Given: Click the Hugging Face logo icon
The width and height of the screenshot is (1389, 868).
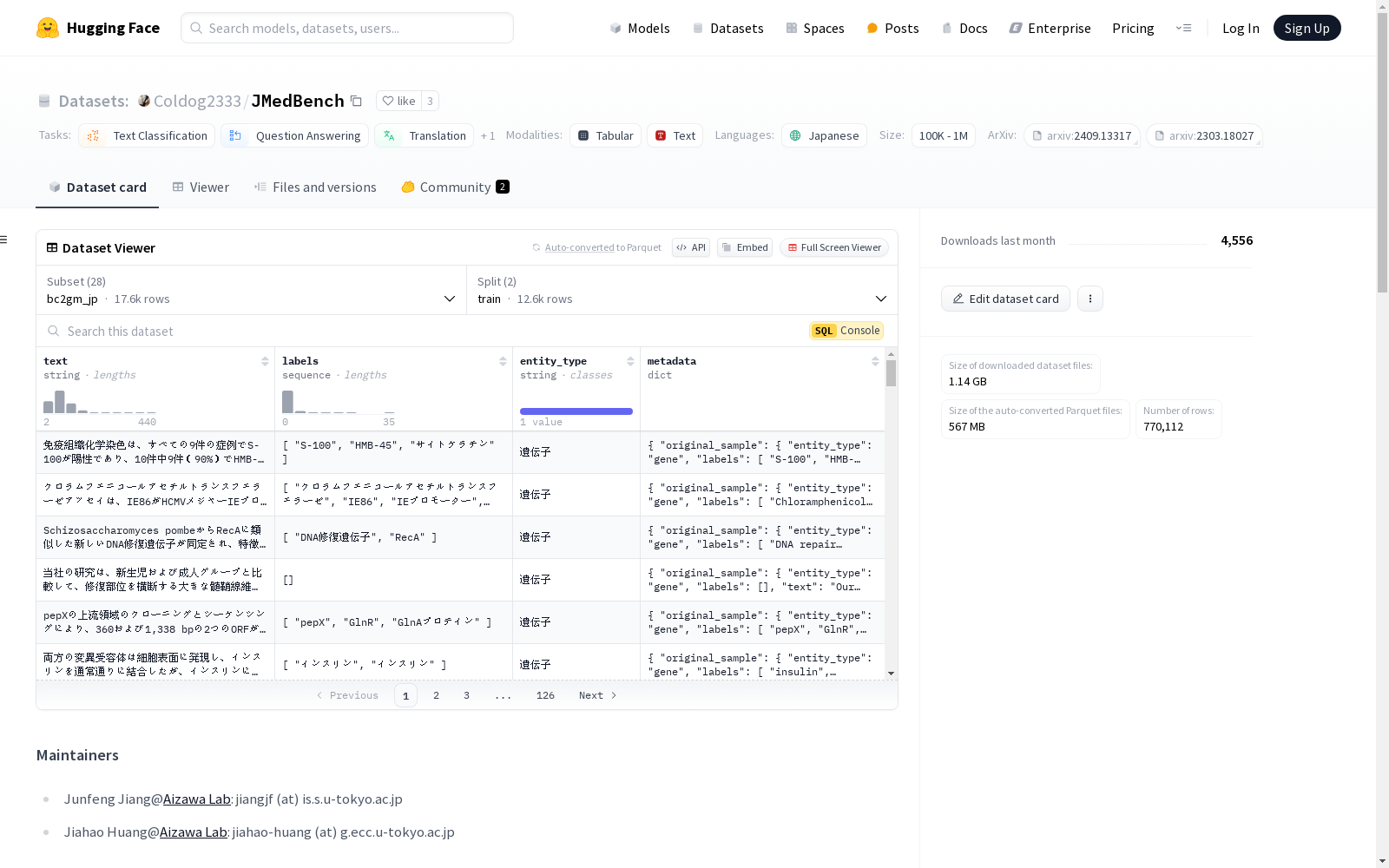Looking at the screenshot, I should pyautogui.click(x=48, y=28).
